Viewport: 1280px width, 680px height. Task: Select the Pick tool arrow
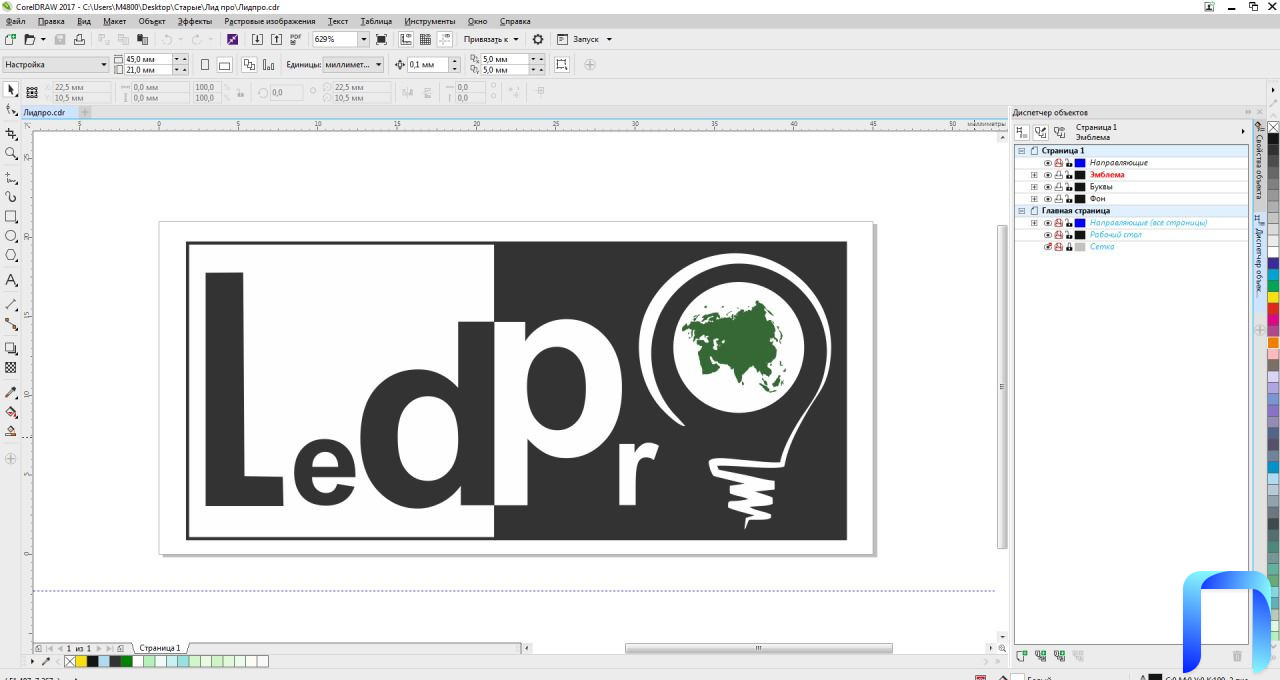point(11,90)
